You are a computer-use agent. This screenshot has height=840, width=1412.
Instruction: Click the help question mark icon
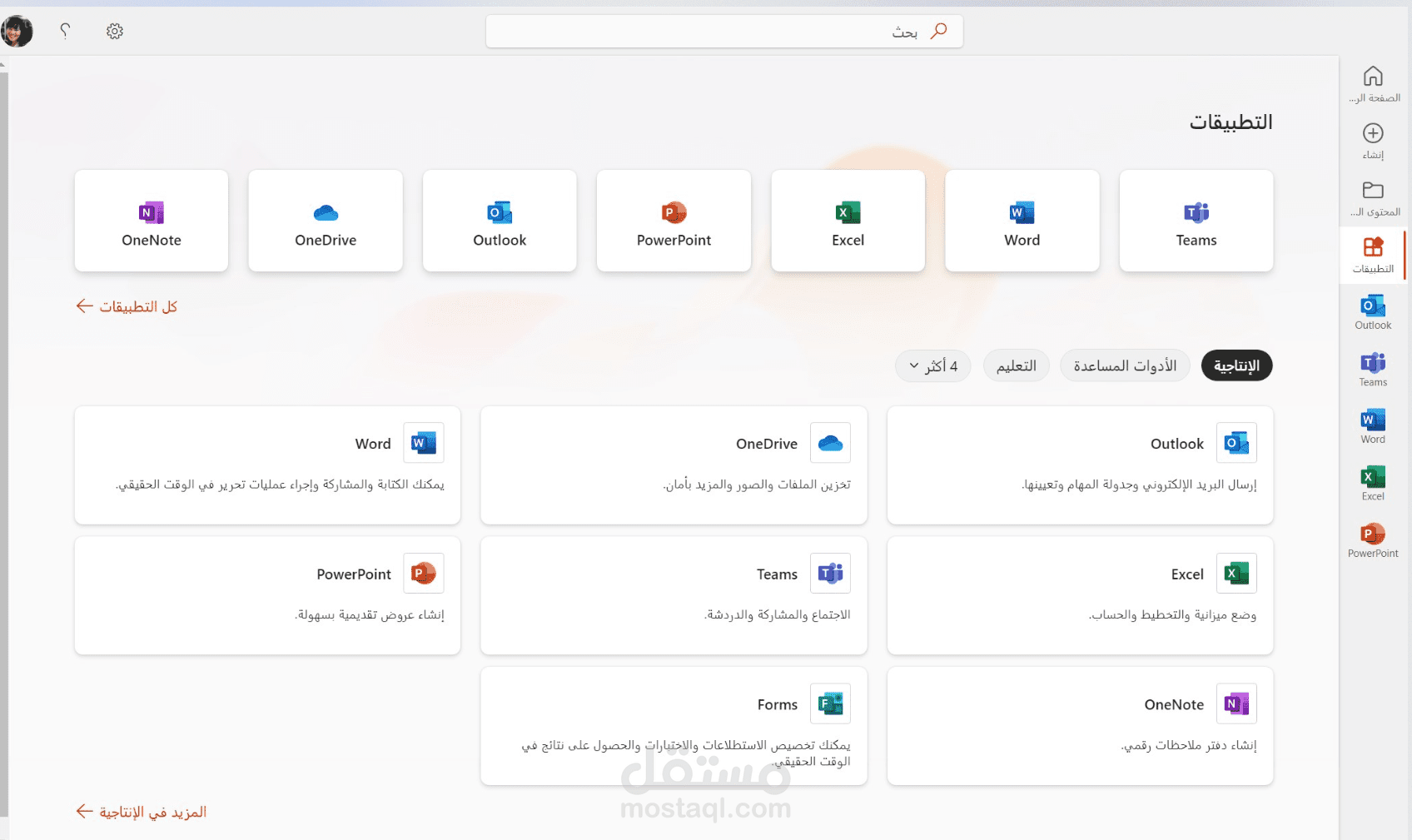click(65, 31)
